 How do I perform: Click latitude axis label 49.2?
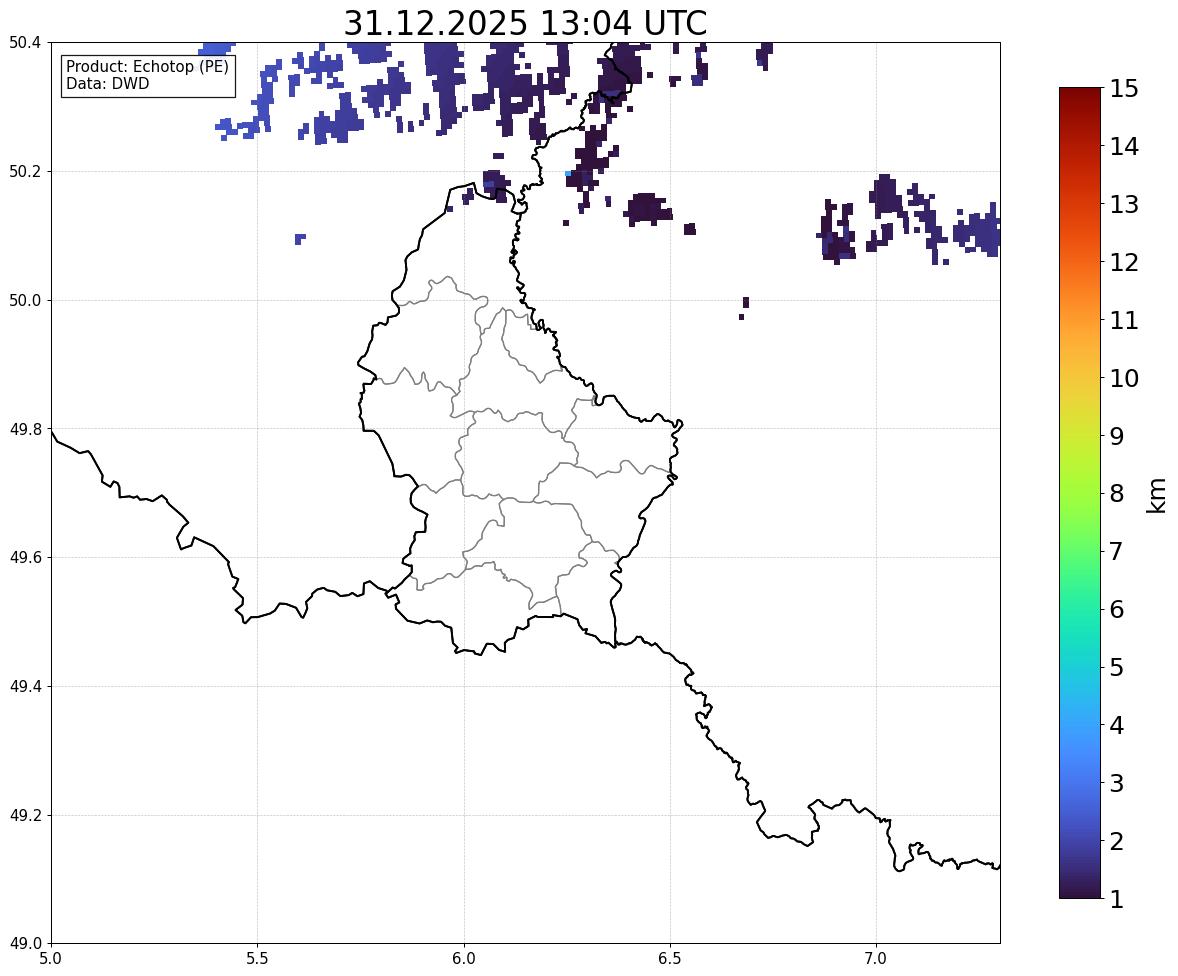pos(25,815)
